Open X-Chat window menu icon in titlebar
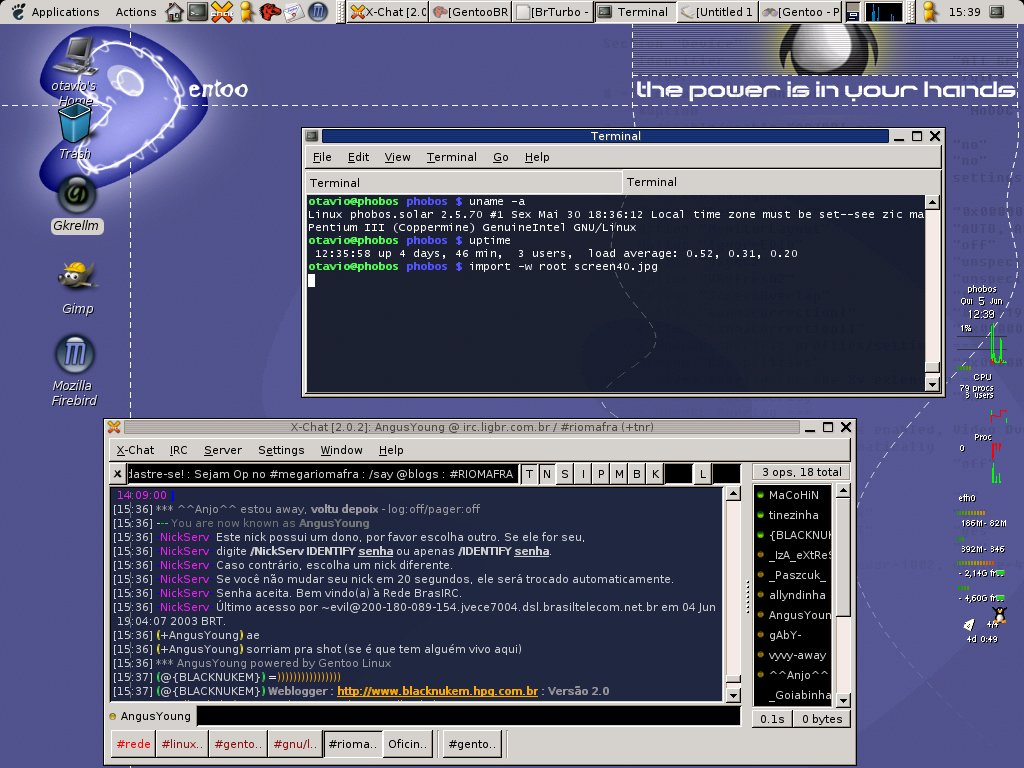 click(x=114, y=427)
